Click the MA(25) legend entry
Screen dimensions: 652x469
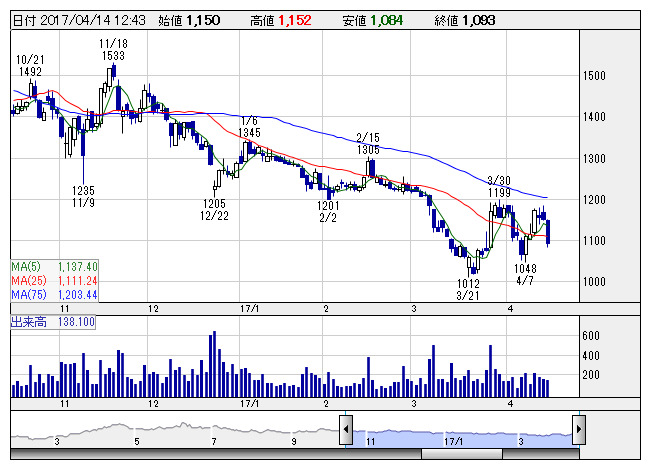coord(54,282)
